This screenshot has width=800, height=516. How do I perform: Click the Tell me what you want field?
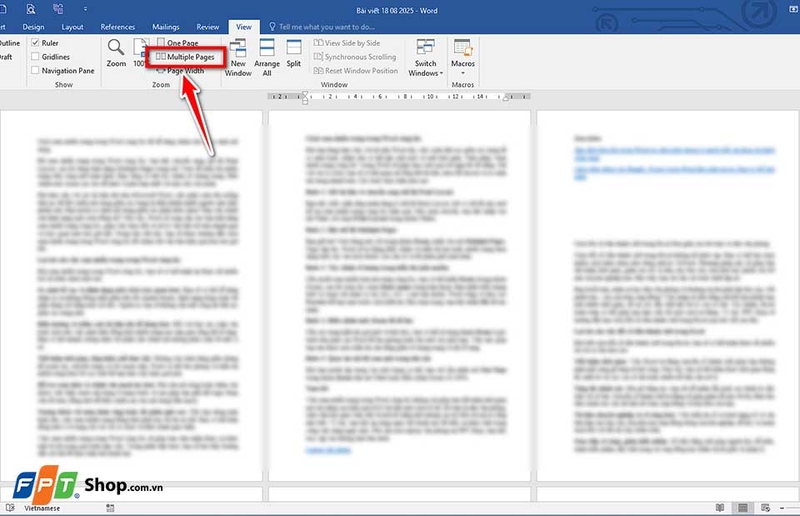[x=326, y=27]
